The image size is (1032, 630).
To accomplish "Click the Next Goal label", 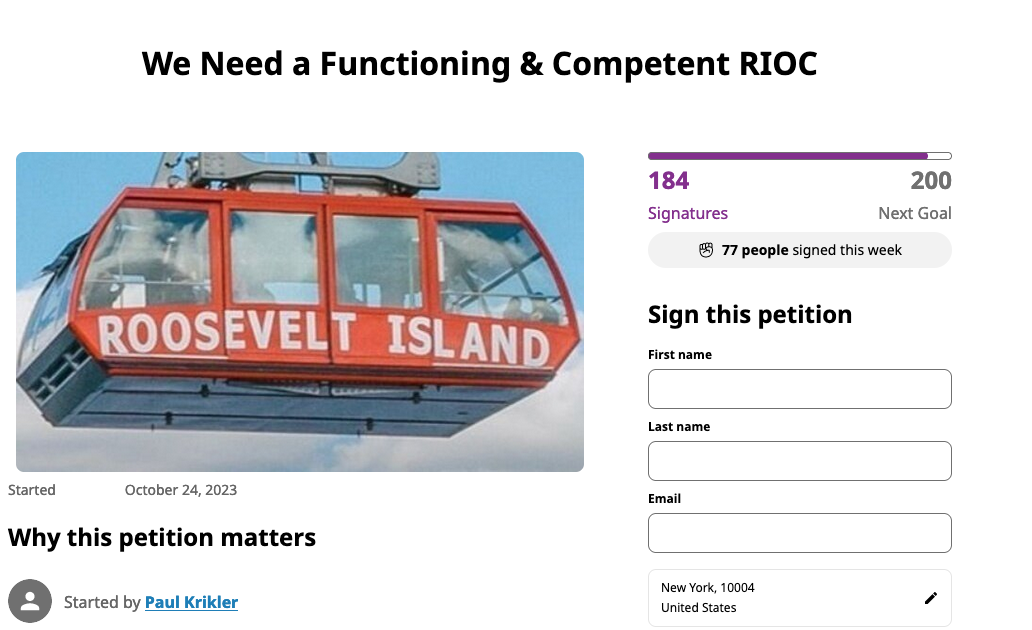I will (914, 213).
